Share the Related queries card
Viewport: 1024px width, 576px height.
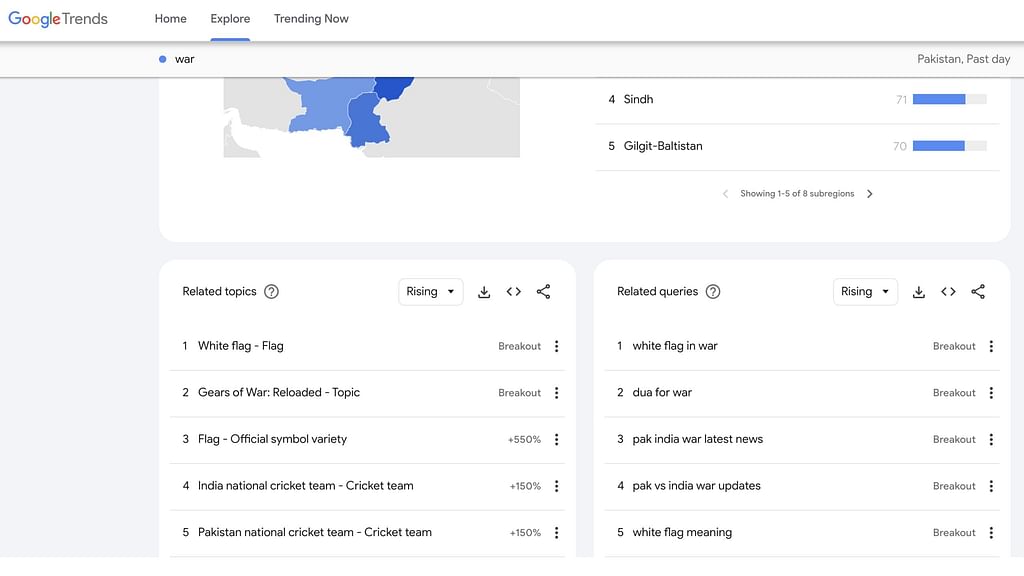point(978,292)
